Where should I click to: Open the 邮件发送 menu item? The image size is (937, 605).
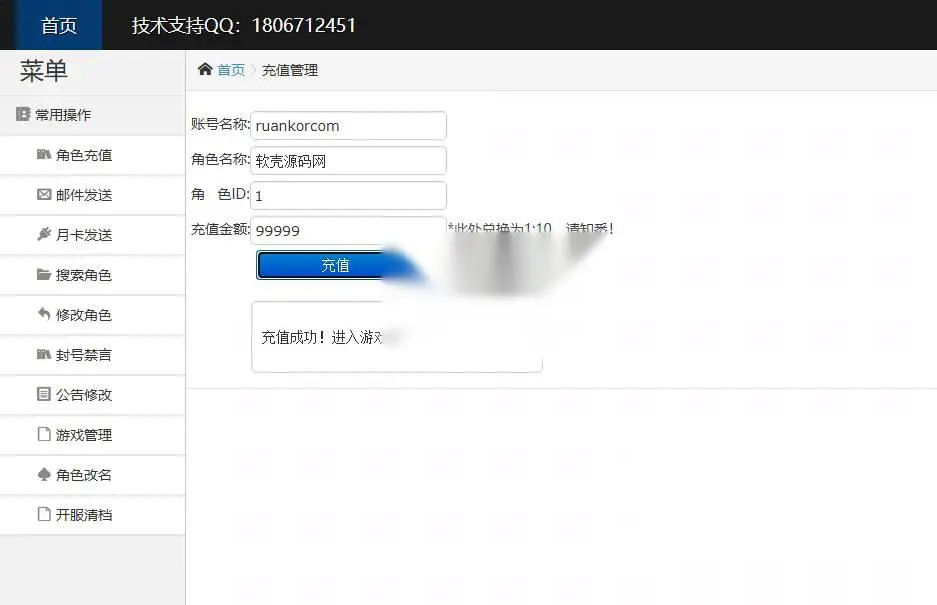coord(93,195)
